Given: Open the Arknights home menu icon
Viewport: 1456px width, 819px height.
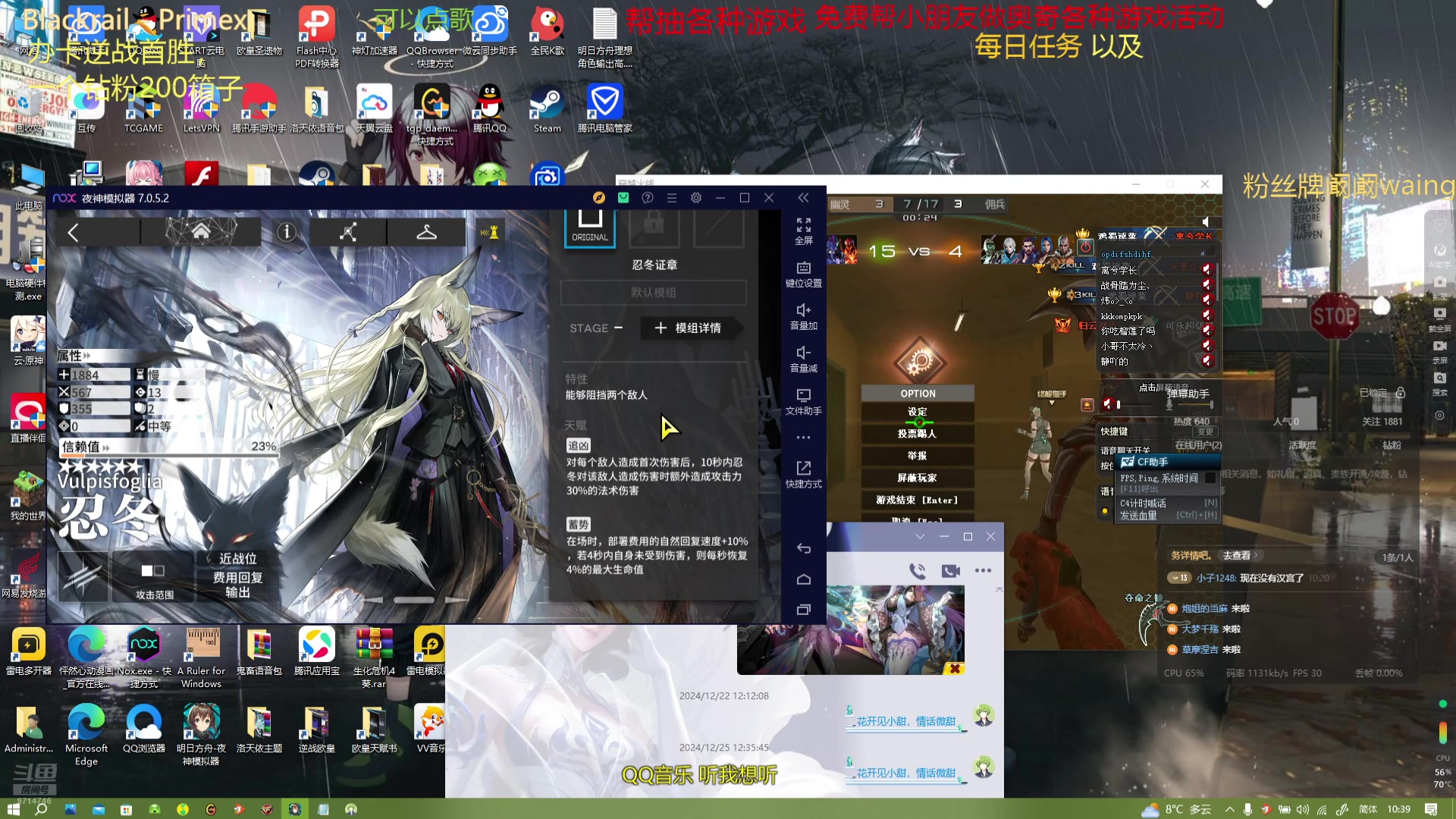Looking at the screenshot, I should (x=201, y=231).
